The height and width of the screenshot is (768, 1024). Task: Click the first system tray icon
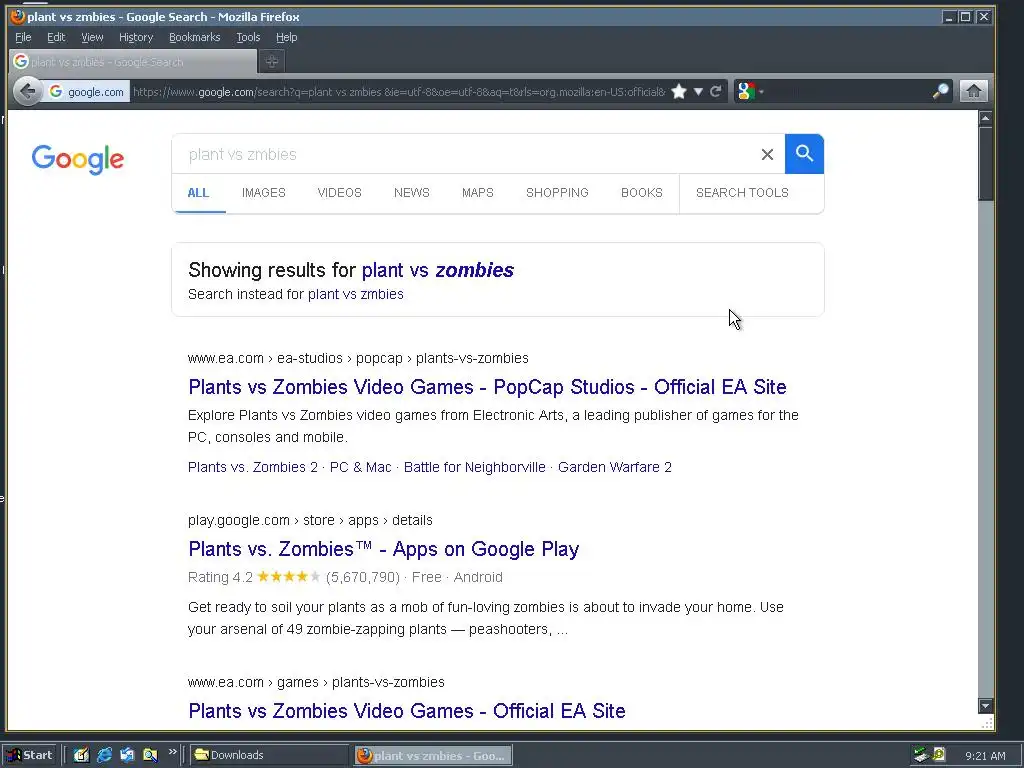921,755
